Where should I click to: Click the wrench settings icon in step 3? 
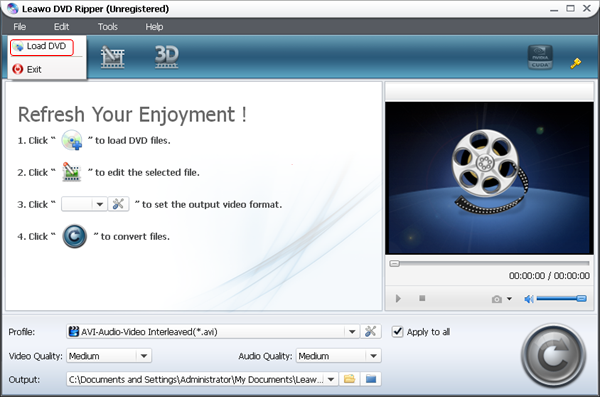pos(118,204)
